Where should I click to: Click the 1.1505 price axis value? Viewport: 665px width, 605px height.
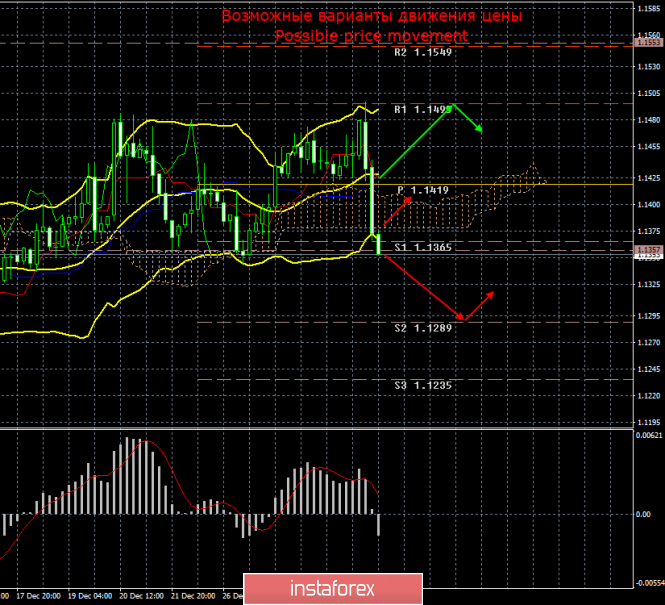click(649, 94)
